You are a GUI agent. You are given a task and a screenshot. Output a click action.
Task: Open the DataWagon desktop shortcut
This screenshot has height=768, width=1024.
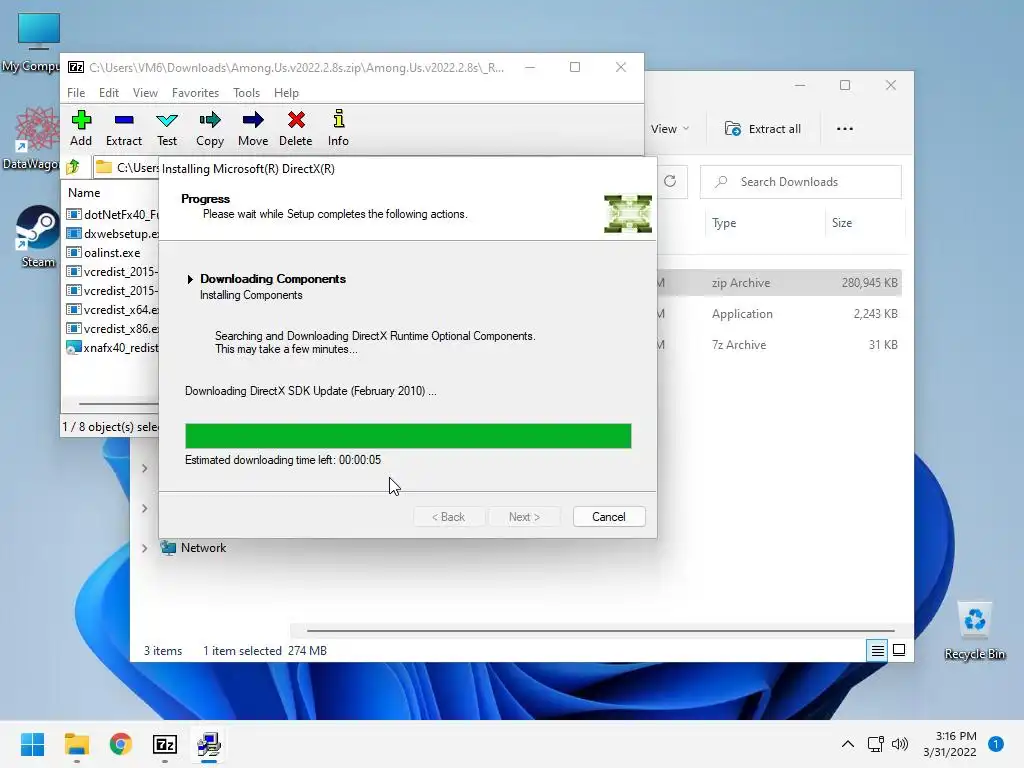tap(36, 138)
